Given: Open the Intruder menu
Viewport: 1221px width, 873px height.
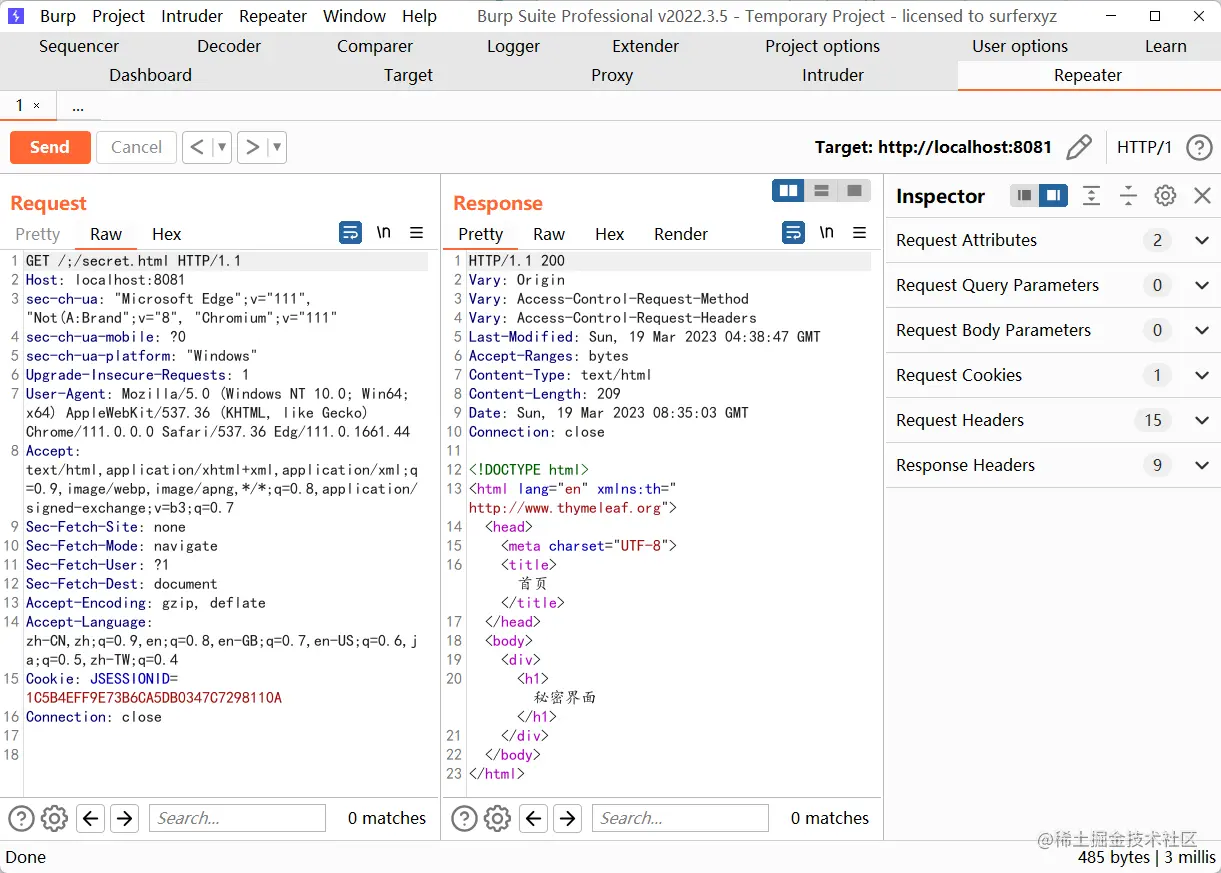Looking at the screenshot, I should (192, 16).
